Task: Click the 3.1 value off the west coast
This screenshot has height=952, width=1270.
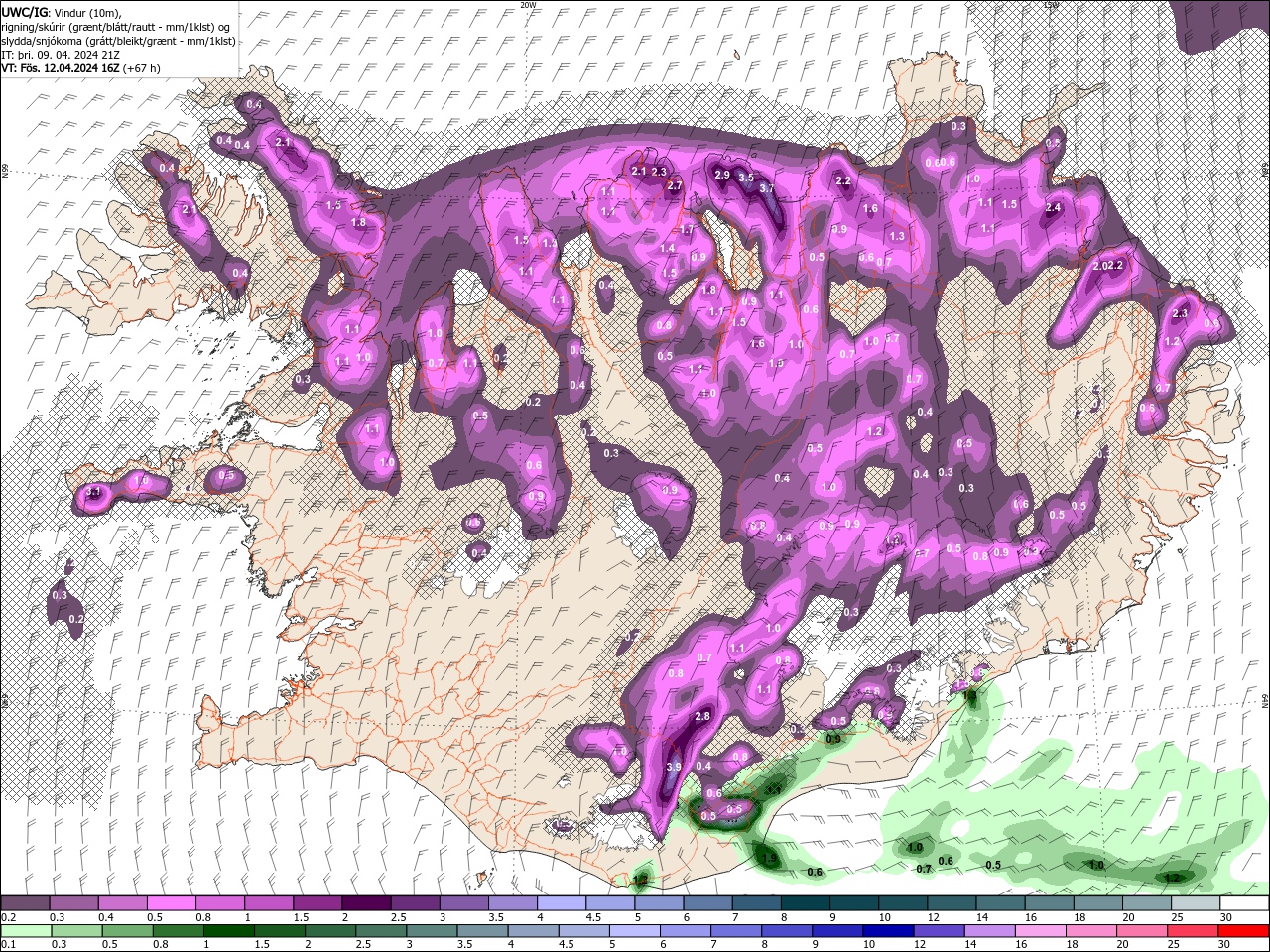Action: [94, 493]
